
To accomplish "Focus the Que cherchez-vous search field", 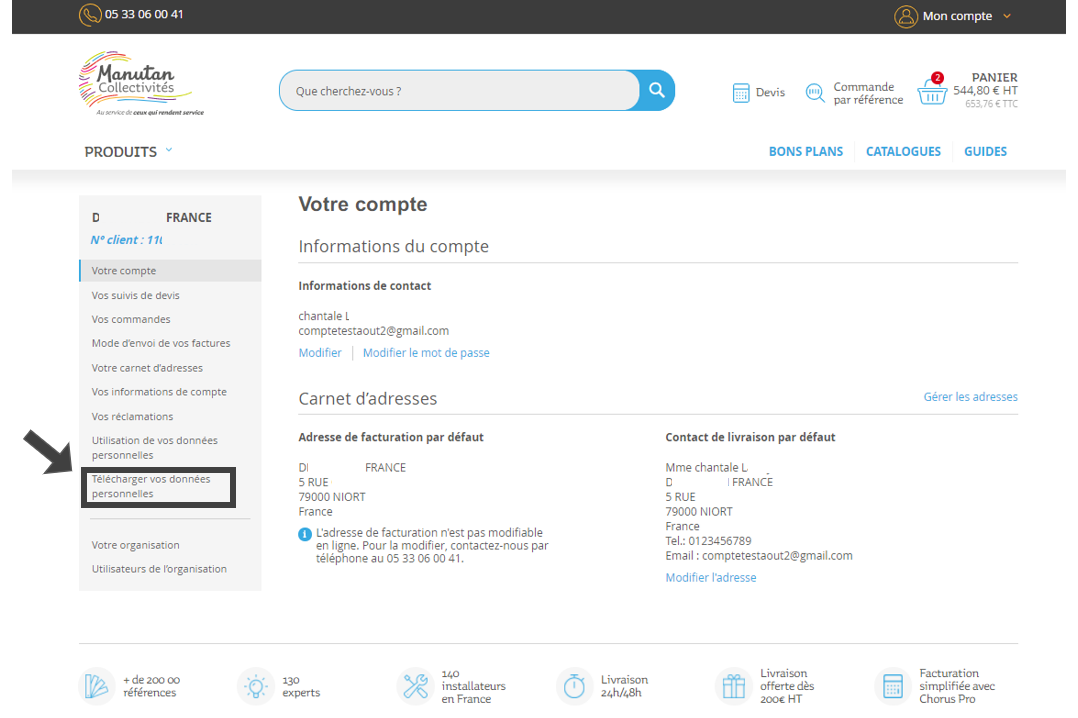I will point(460,91).
